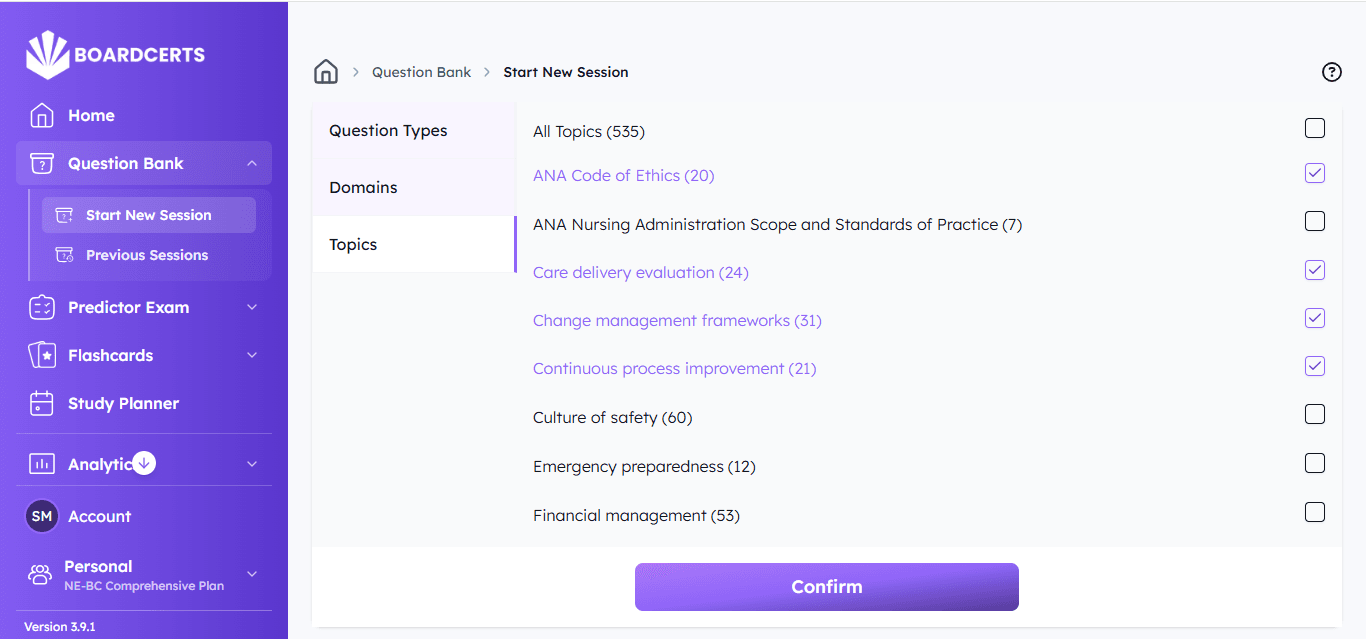This screenshot has height=639, width=1366.
Task: Expand the Predictor Exam section
Action: (252, 307)
